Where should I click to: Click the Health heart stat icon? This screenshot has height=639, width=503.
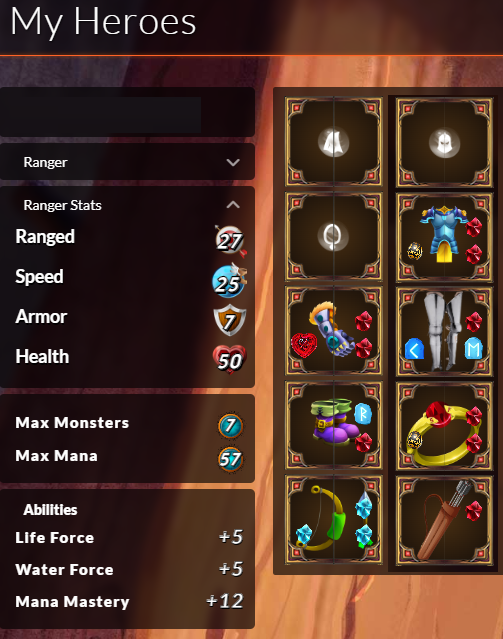[229, 359]
